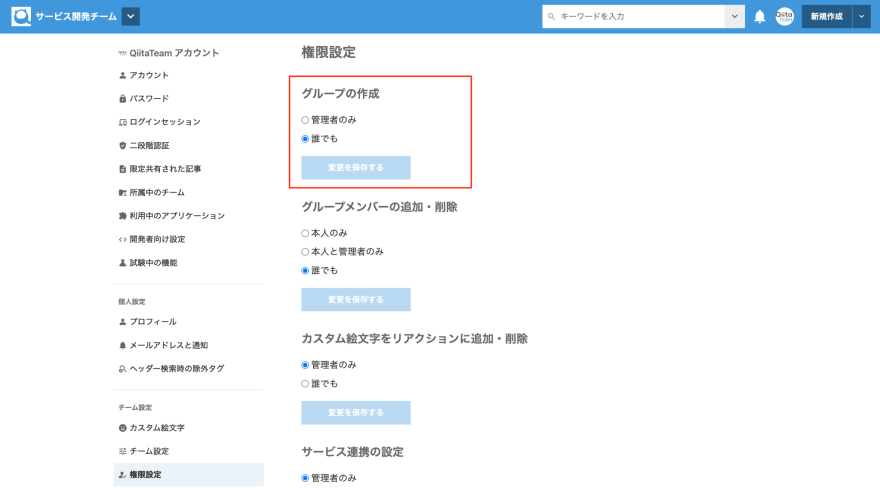Open 利用中のアプリケーション link
Screen dimensions: 880x490
click(x=177, y=216)
